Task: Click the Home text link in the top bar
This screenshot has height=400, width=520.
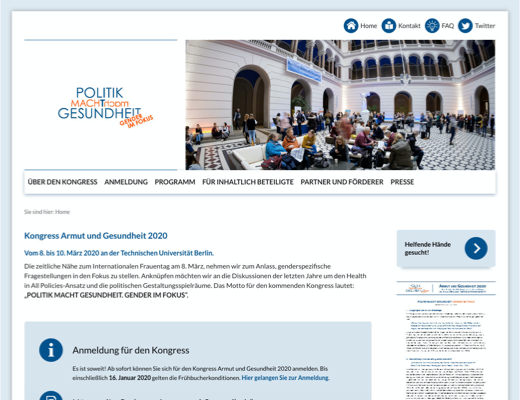Action: (369, 26)
